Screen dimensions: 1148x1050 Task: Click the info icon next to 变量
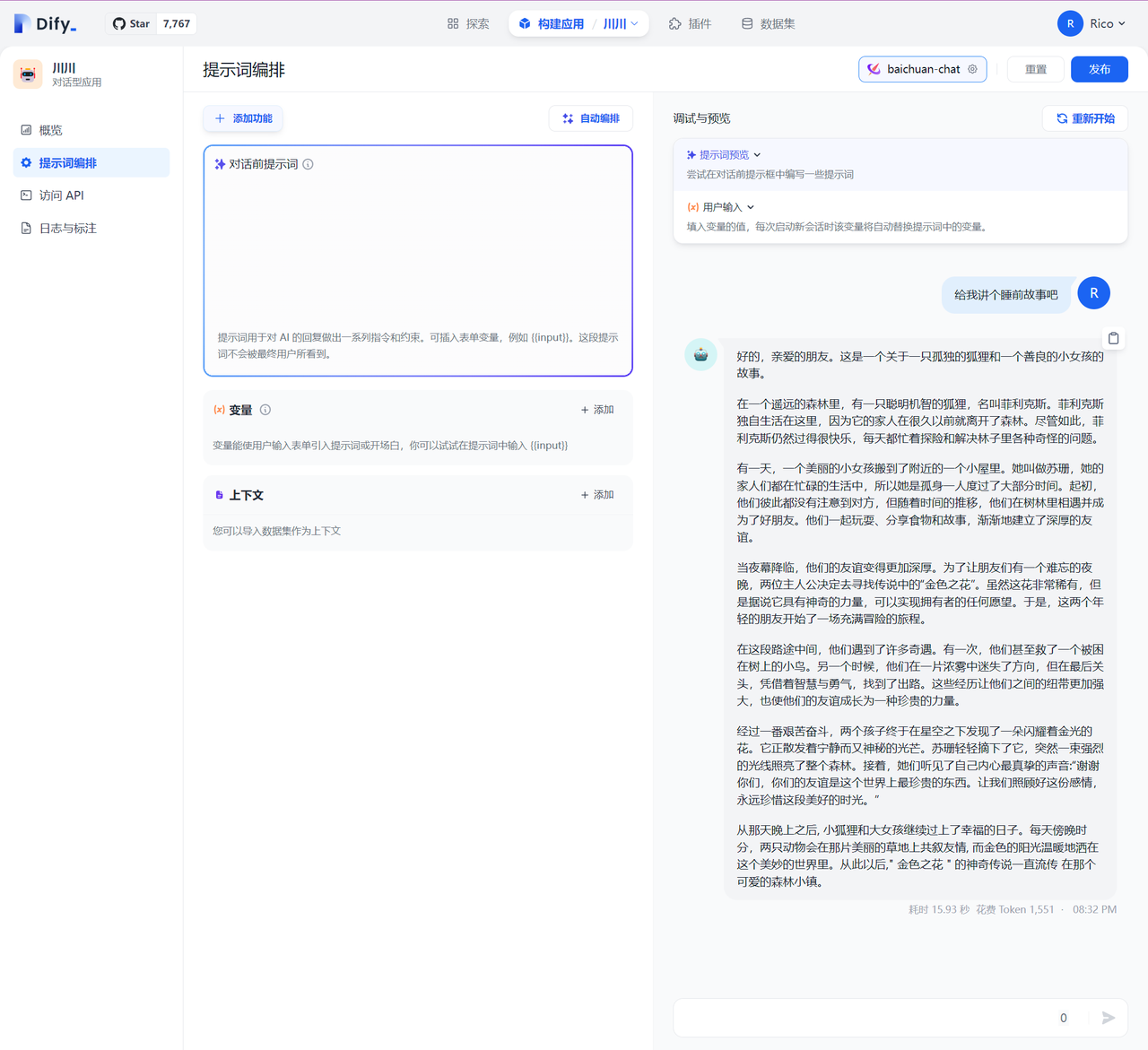265,410
